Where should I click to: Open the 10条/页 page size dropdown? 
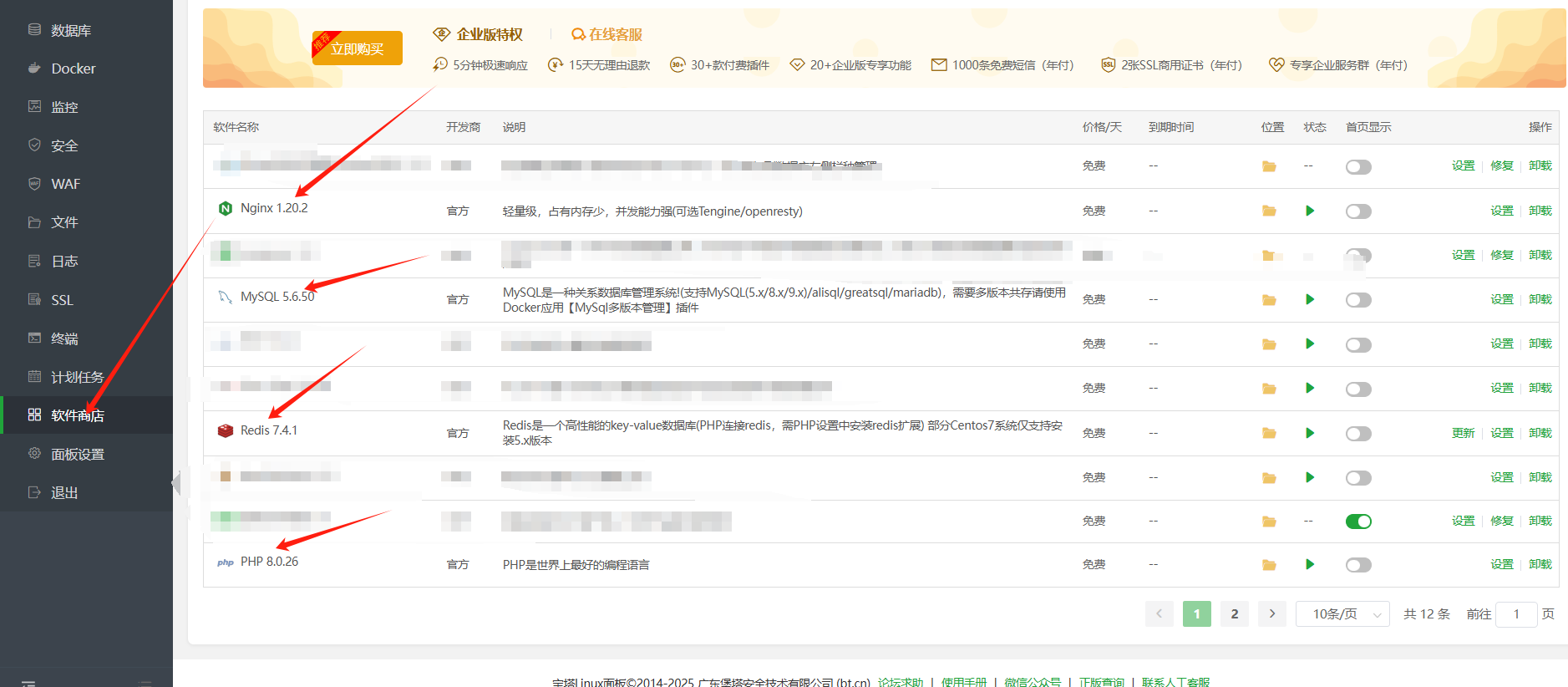1342,614
